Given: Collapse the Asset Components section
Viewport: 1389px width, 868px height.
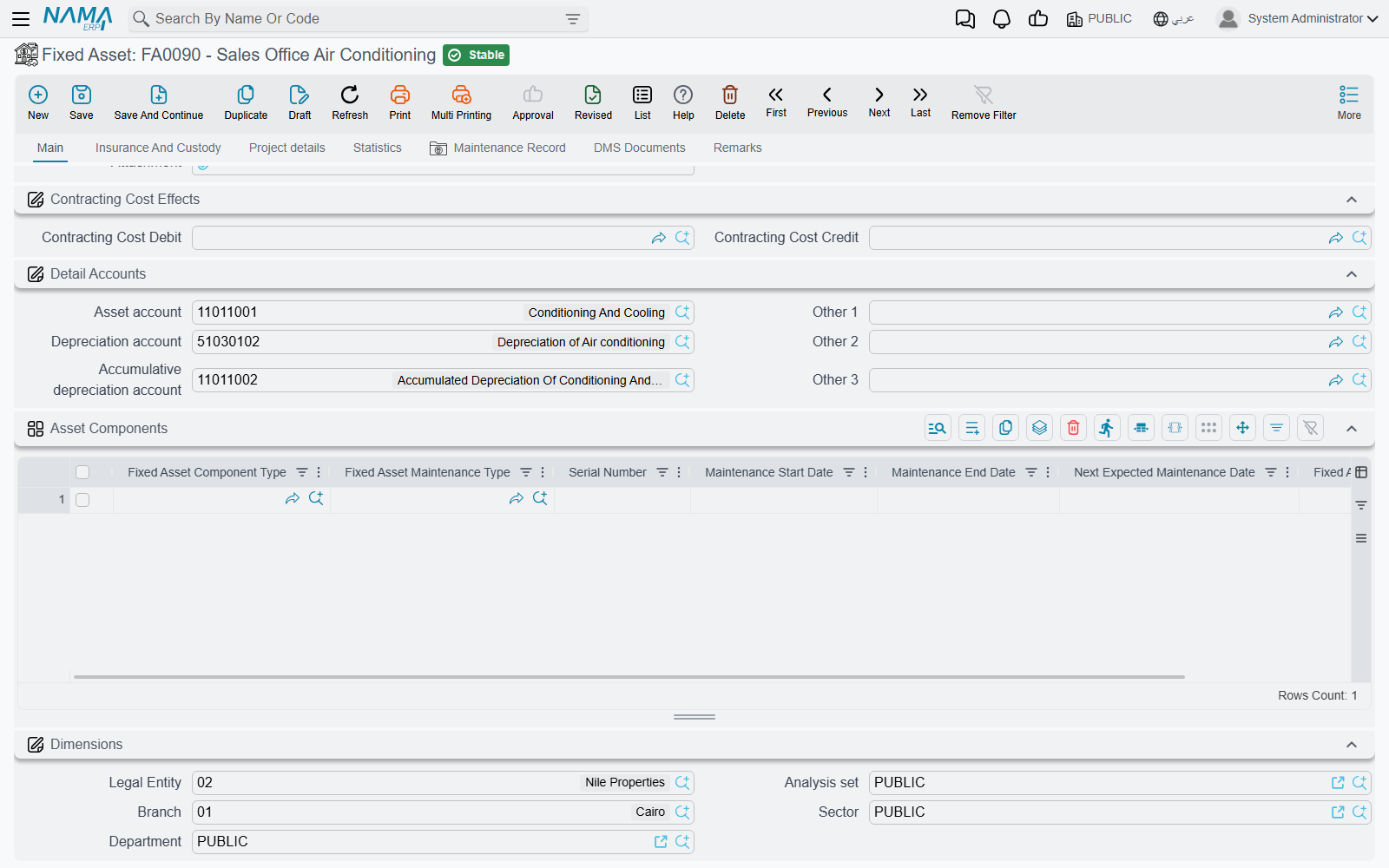Looking at the screenshot, I should pyautogui.click(x=1352, y=429).
